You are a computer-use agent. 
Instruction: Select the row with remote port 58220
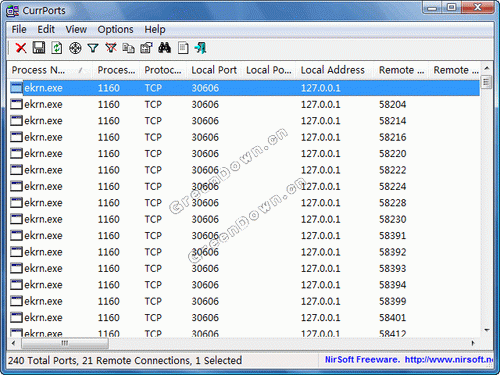click(x=244, y=153)
